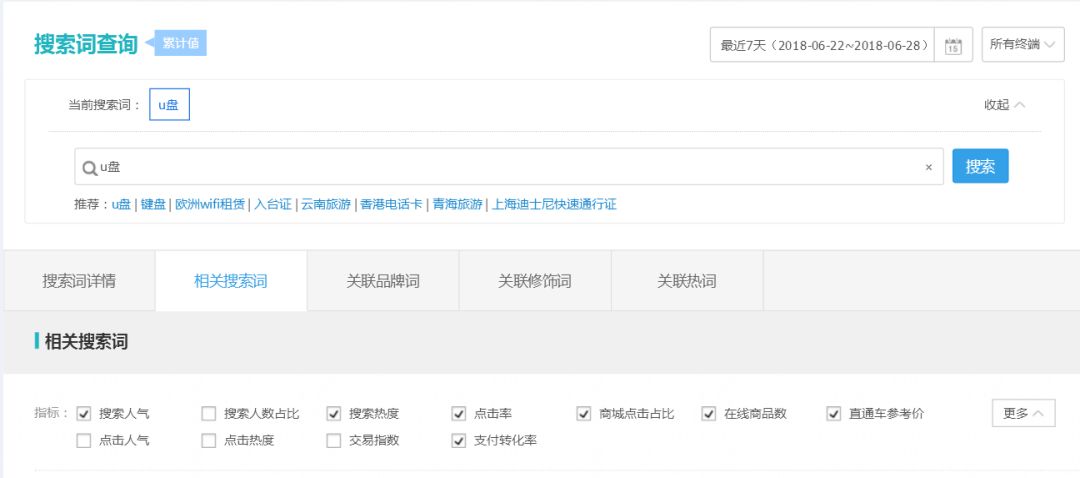Screen dimensions: 1080x478
Task: Clear search text with the × icon
Action: (928, 167)
